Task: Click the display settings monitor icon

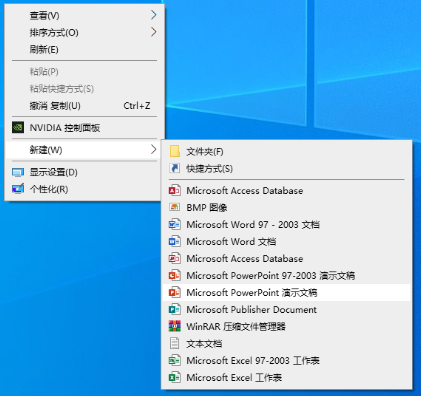Action: click(18, 172)
